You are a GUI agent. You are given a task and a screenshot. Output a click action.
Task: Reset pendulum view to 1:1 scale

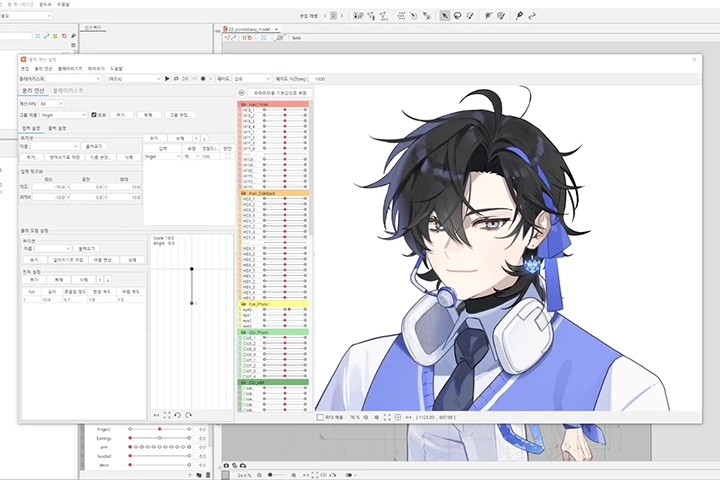click(156, 415)
